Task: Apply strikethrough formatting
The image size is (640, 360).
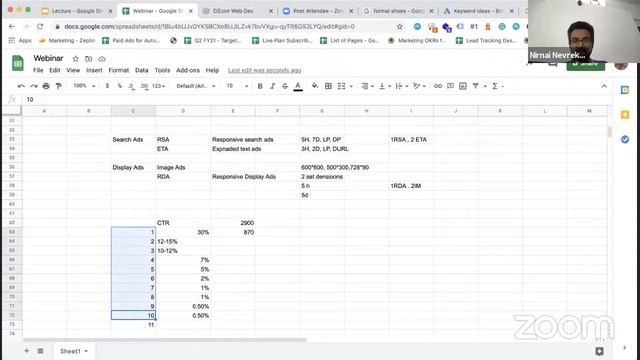Action: (x=285, y=86)
